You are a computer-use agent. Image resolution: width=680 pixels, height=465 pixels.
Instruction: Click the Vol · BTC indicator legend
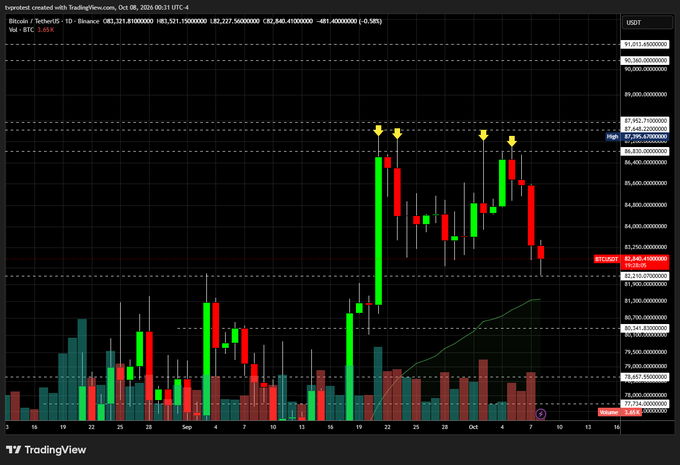point(31,29)
